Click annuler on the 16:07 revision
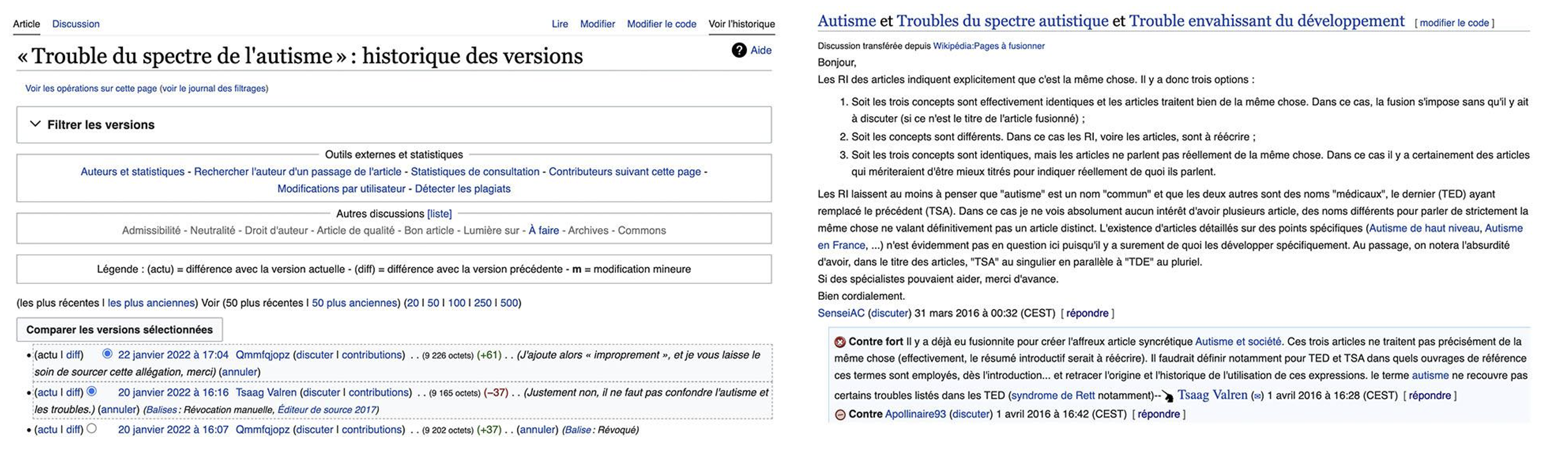Screen dimensions: 1568x454 tap(536, 430)
